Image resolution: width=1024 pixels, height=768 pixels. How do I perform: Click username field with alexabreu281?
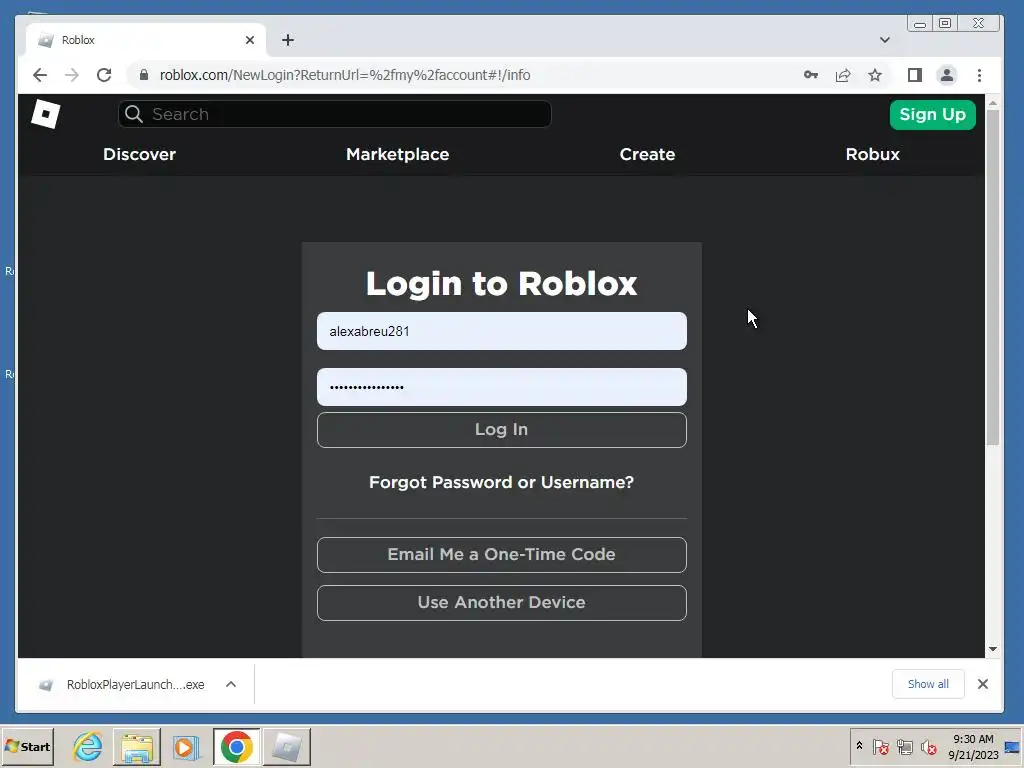[502, 331]
